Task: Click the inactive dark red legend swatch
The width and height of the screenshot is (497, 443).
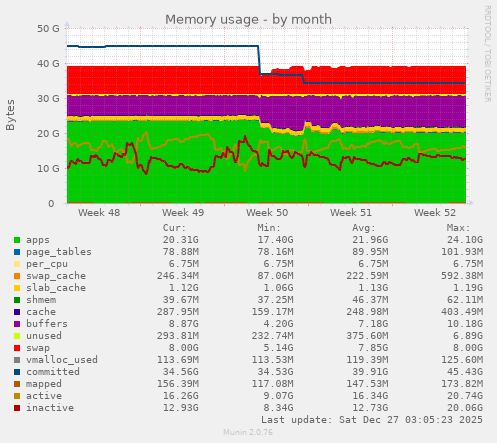Action: pyautogui.click(x=17, y=408)
